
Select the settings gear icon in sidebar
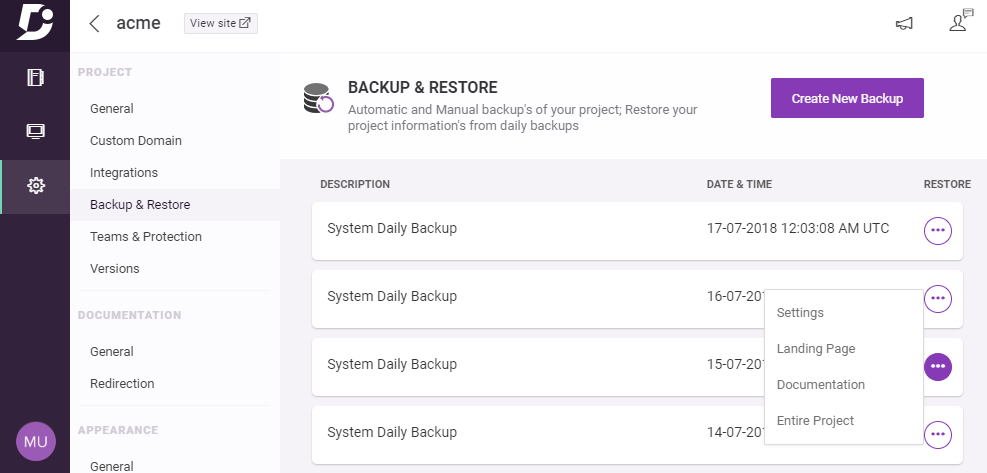tap(35, 185)
